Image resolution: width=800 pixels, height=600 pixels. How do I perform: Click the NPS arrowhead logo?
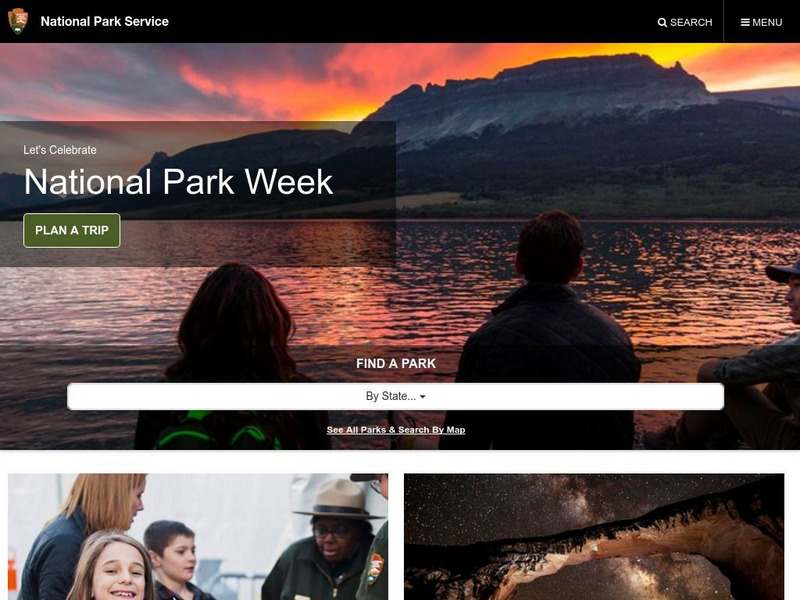[18, 21]
